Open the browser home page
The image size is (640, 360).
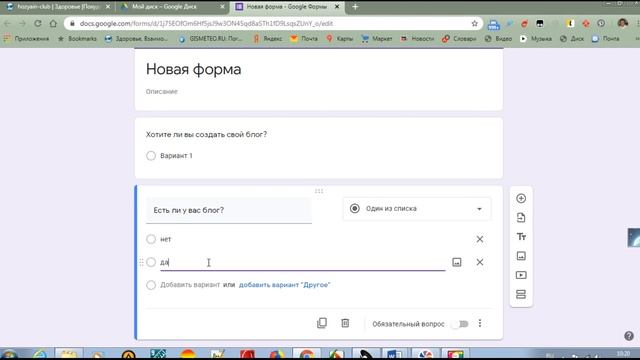[x=53, y=24]
